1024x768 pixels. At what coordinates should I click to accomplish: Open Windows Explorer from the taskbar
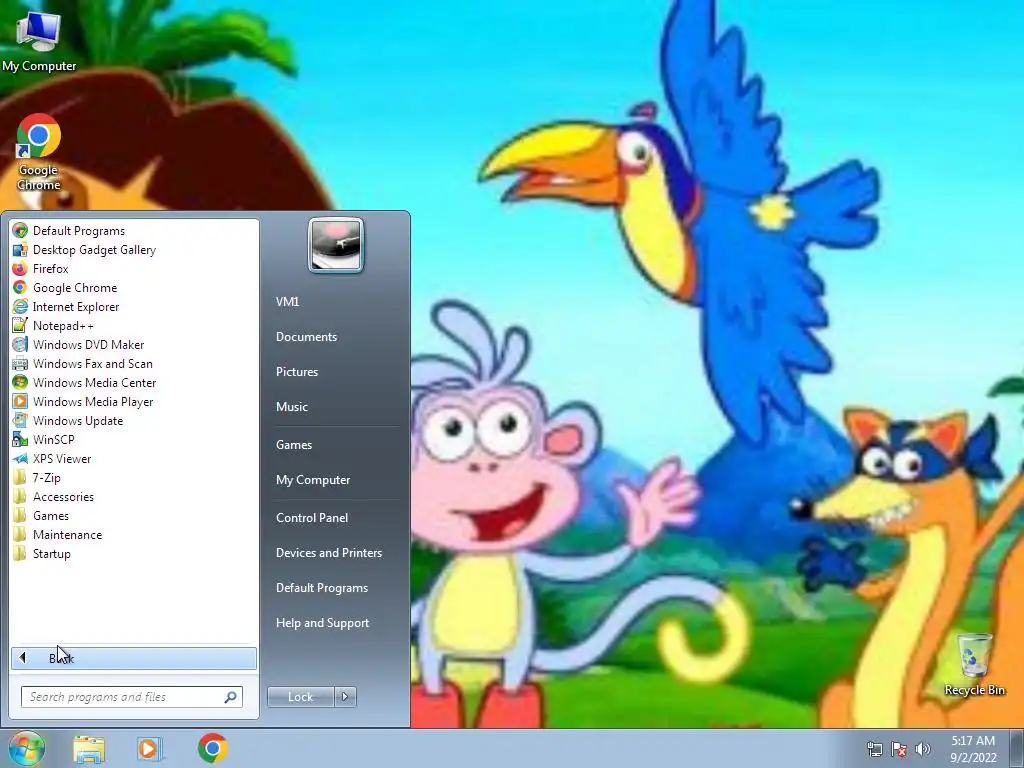pyautogui.click(x=89, y=749)
